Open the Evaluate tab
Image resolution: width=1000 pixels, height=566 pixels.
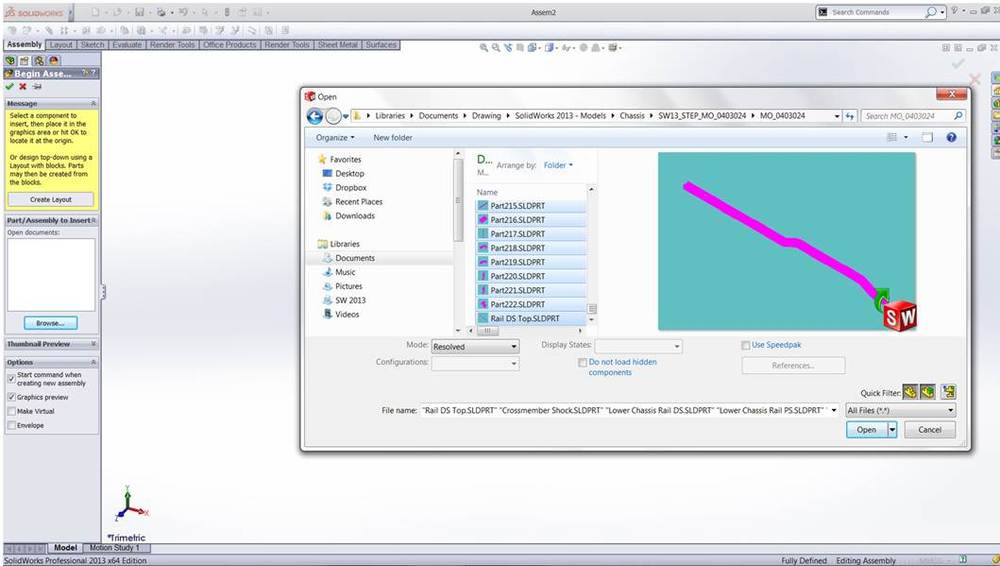[127, 45]
